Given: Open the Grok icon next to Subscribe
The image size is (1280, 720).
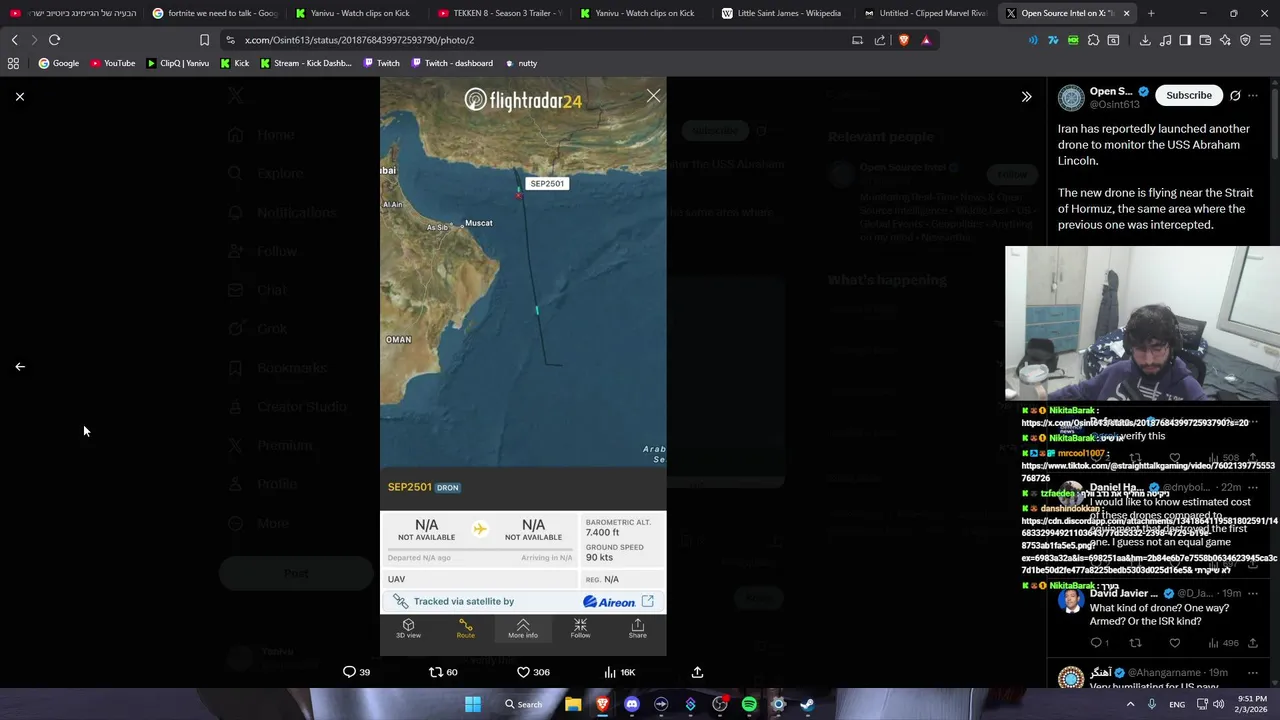Looking at the screenshot, I should [1235, 96].
